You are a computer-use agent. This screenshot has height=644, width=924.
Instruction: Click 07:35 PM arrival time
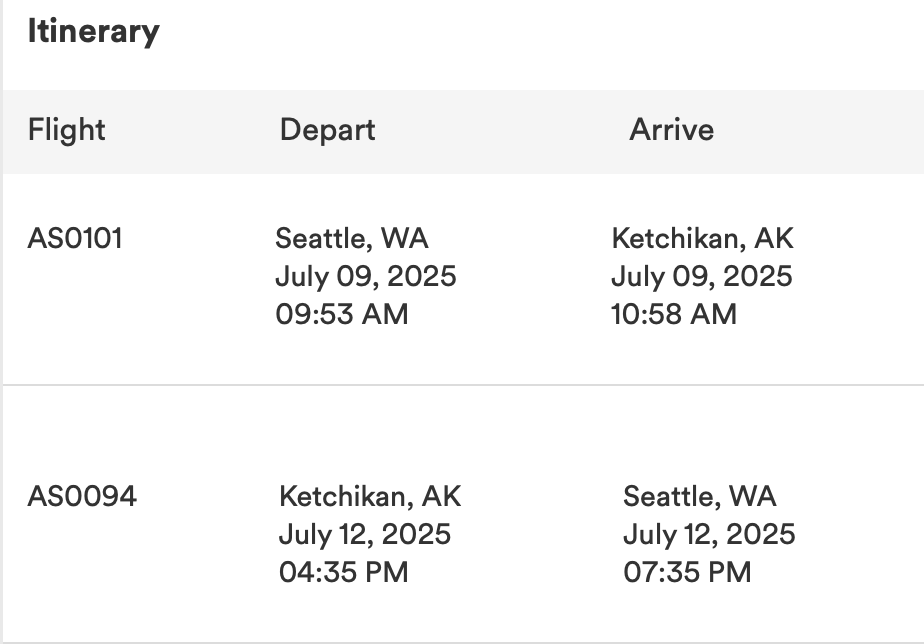point(687,572)
